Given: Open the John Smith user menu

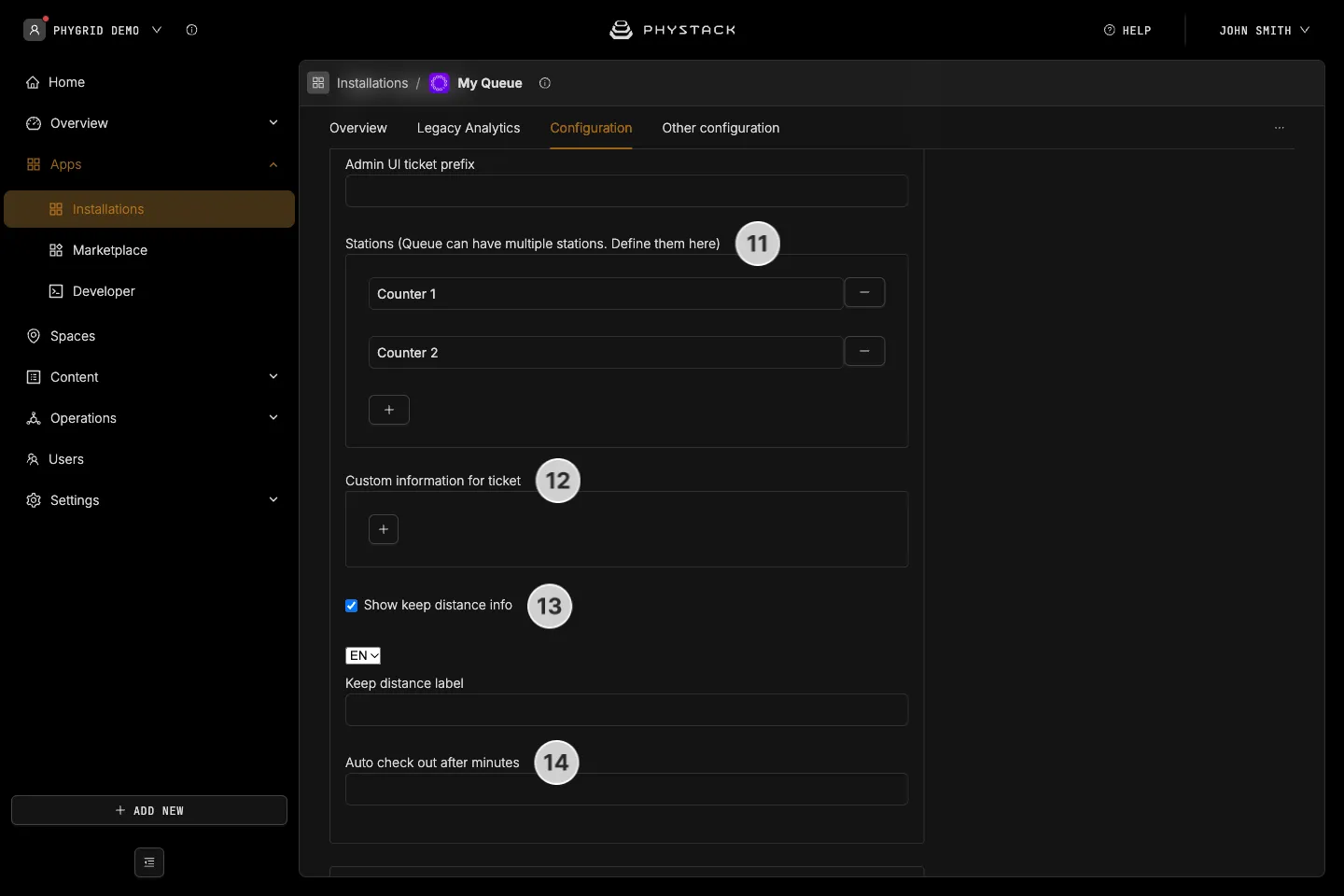Looking at the screenshot, I should pyautogui.click(x=1264, y=30).
